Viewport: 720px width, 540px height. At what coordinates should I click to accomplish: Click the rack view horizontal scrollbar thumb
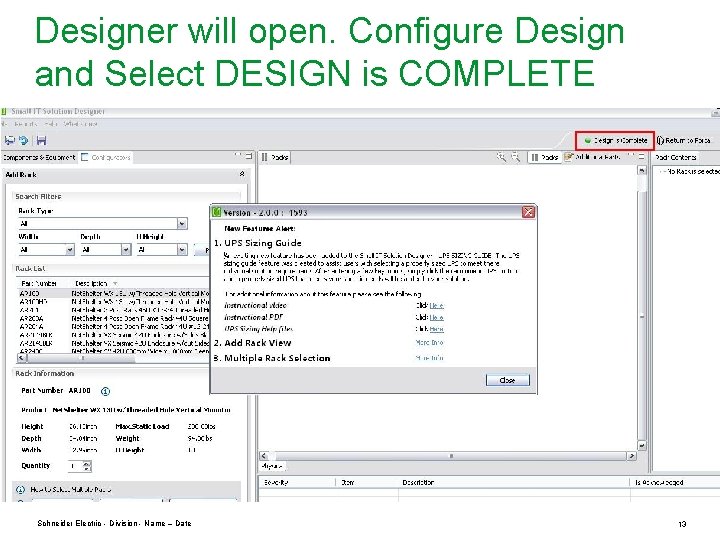point(450,456)
